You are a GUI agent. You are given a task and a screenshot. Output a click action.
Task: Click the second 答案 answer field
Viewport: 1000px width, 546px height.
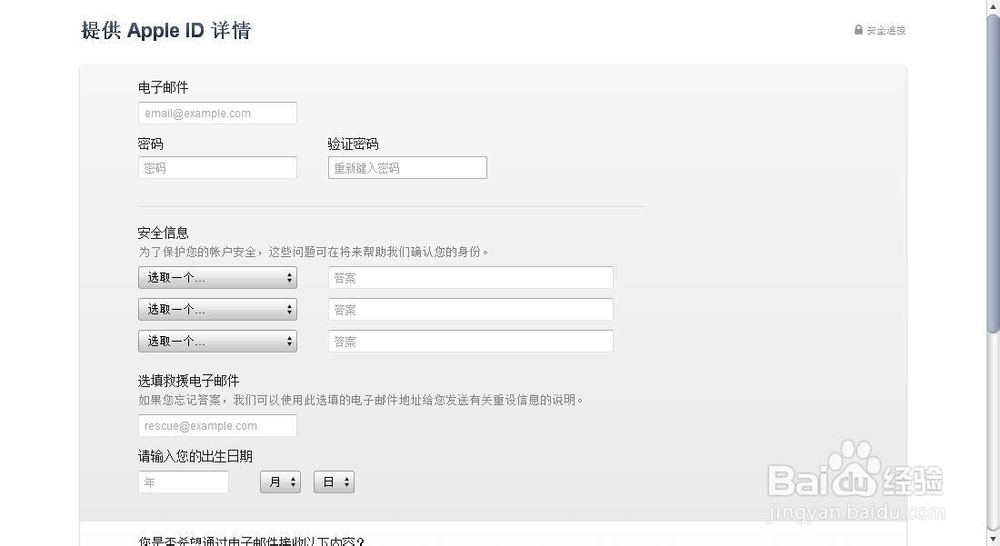471,309
